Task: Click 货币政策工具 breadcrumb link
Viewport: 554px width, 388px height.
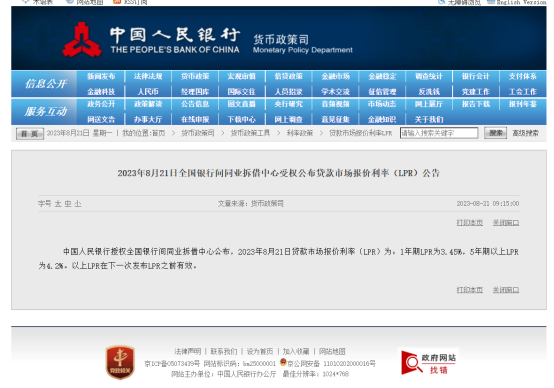Action: point(250,133)
